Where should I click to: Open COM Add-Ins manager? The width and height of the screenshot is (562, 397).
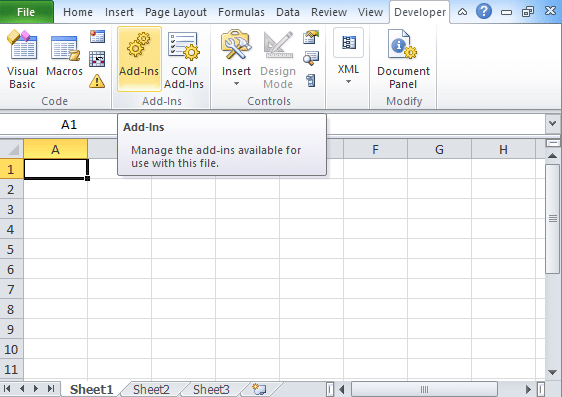[x=184, y=59]
